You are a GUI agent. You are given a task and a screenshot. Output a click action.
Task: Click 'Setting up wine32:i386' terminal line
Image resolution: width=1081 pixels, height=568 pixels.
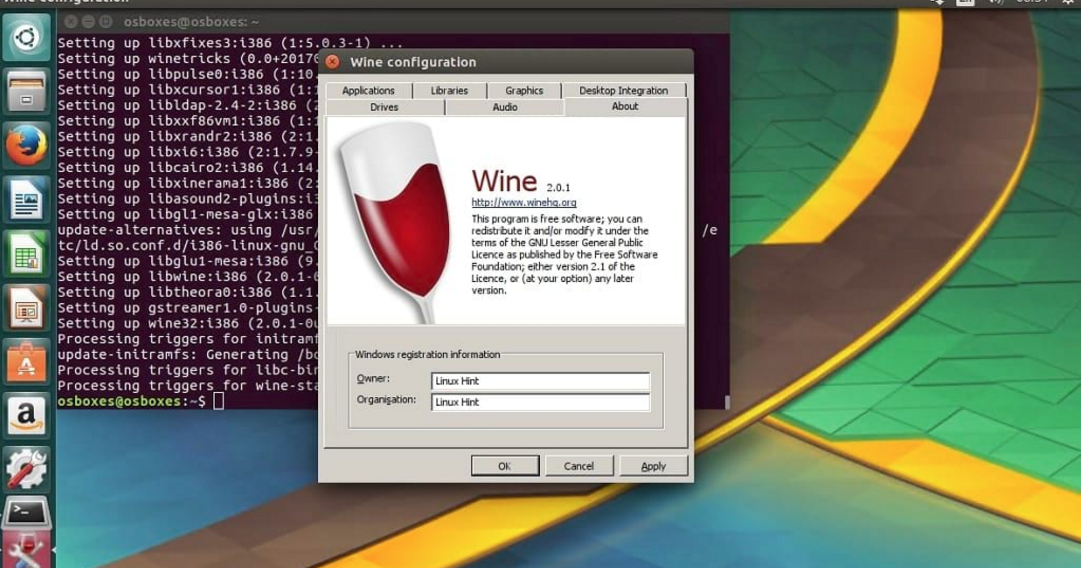point(186,323)
